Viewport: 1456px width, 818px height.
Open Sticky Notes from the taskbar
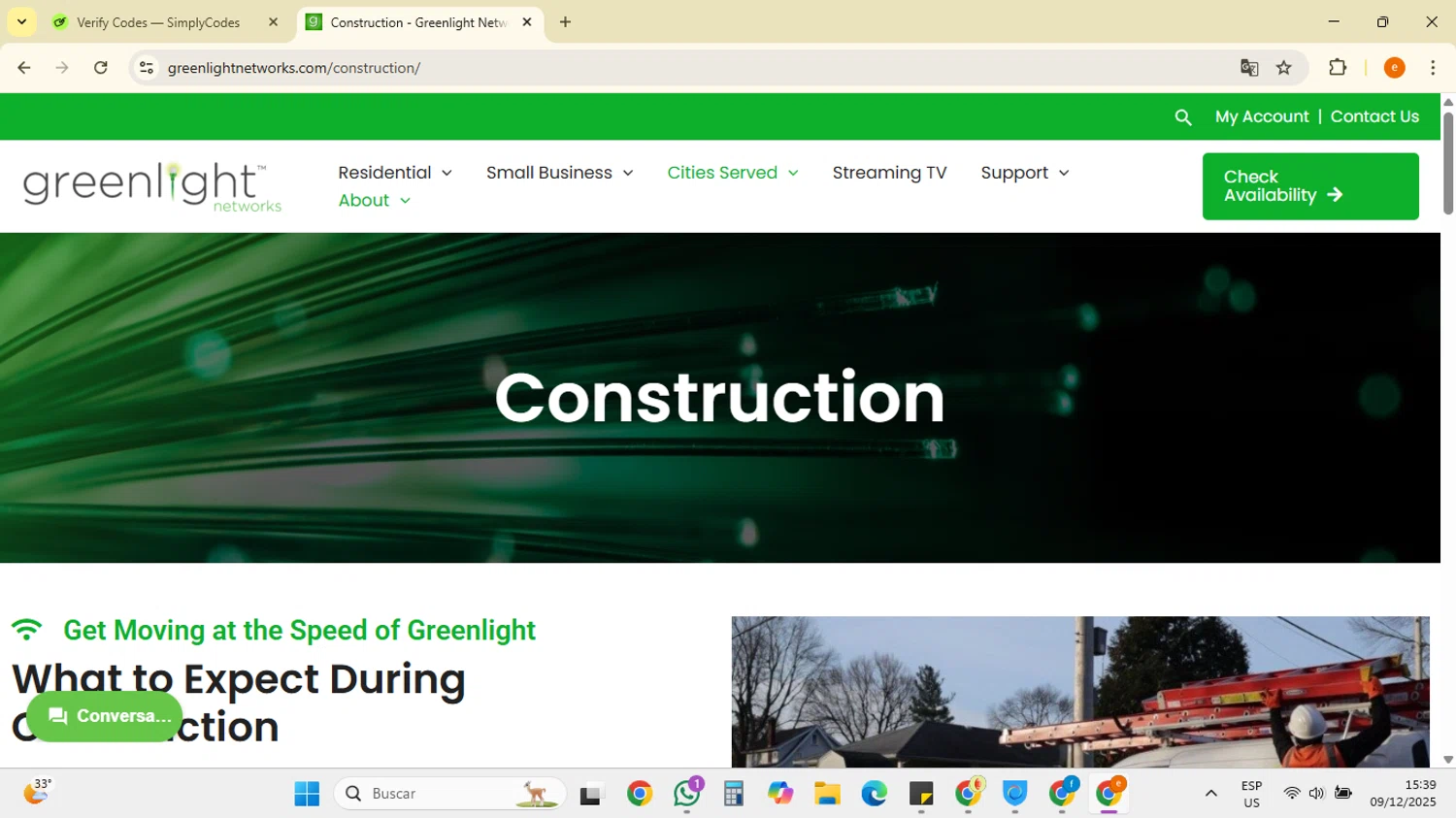[x=921, y=794]
